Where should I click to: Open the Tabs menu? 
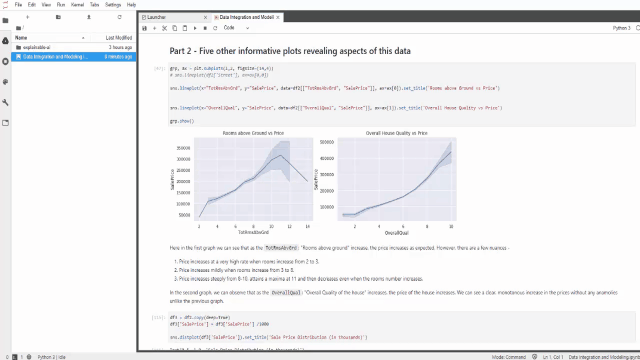[94, 5]
